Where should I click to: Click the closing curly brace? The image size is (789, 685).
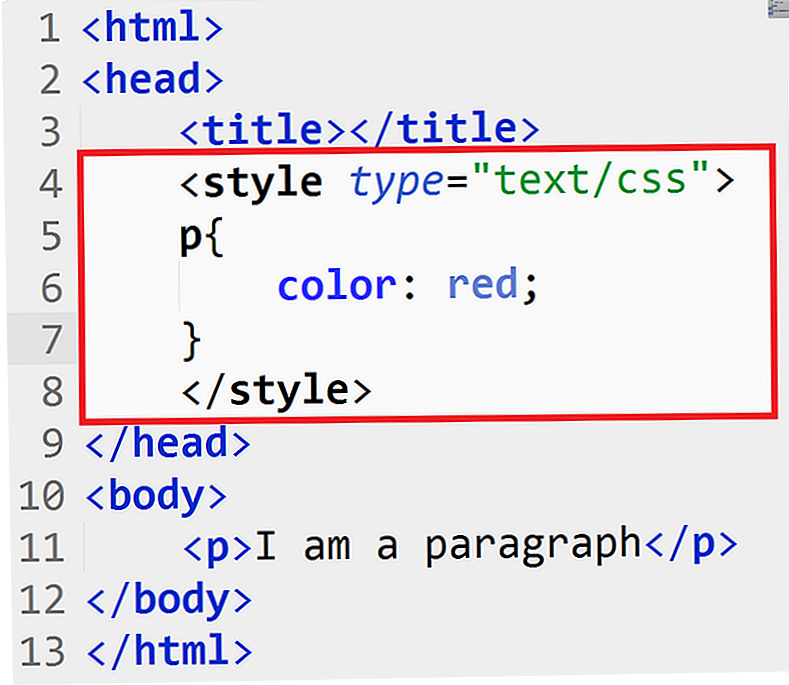[x=192, y=341]
